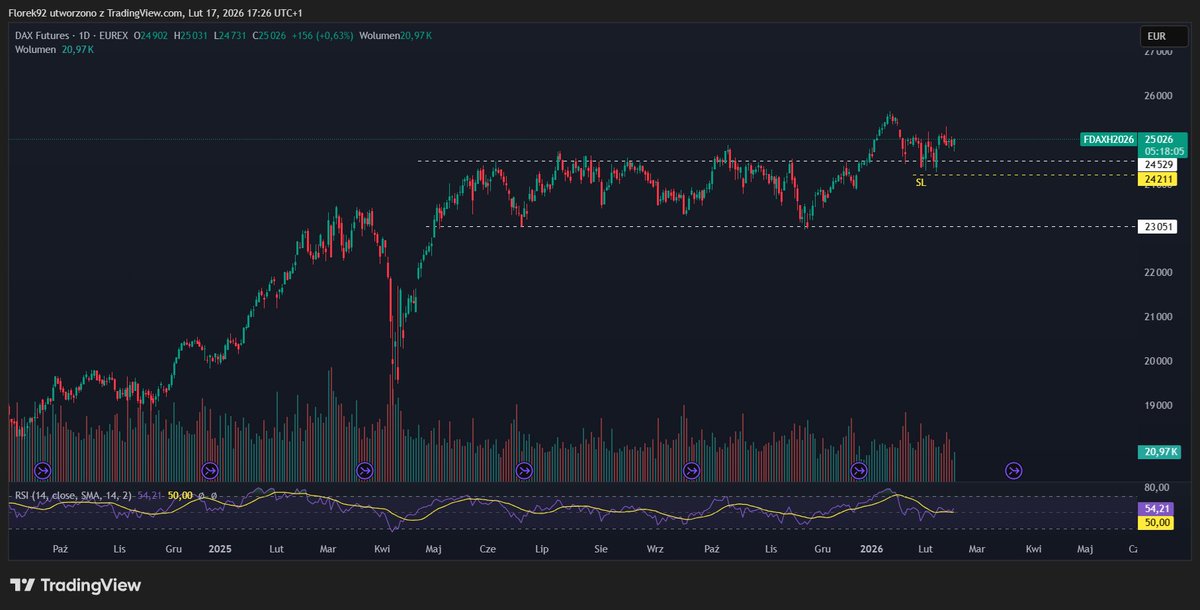Click the contract rollover marker above the 2025 label
1200x610 pixels.
coord(210,469)
